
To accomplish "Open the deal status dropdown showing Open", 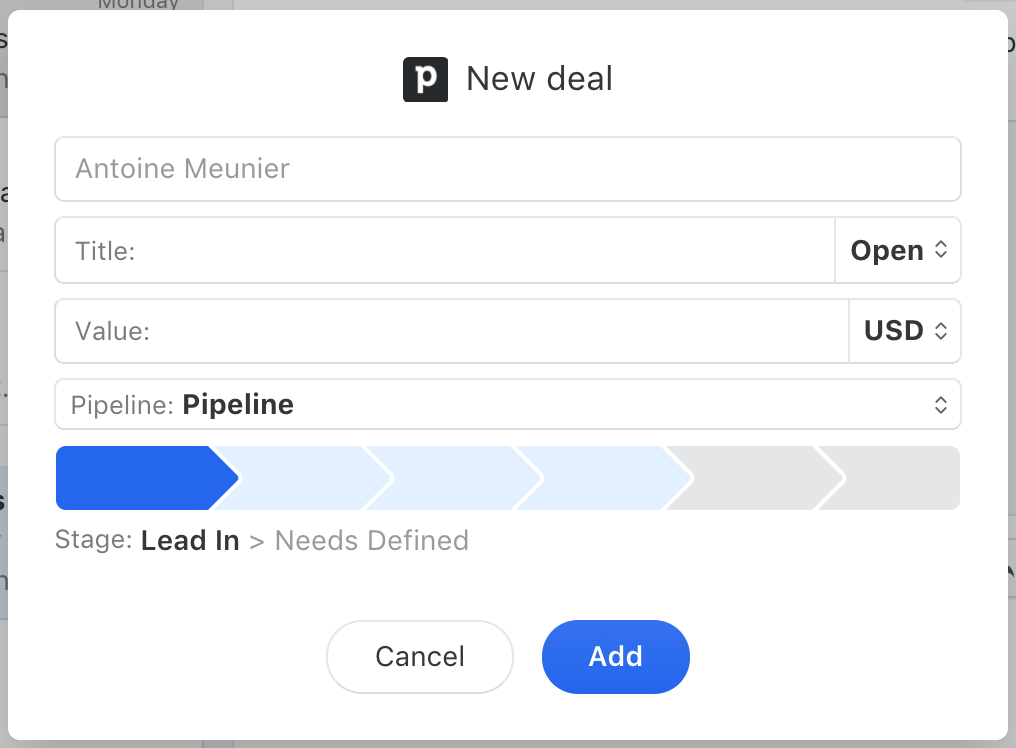I will (x=898, y=250).
